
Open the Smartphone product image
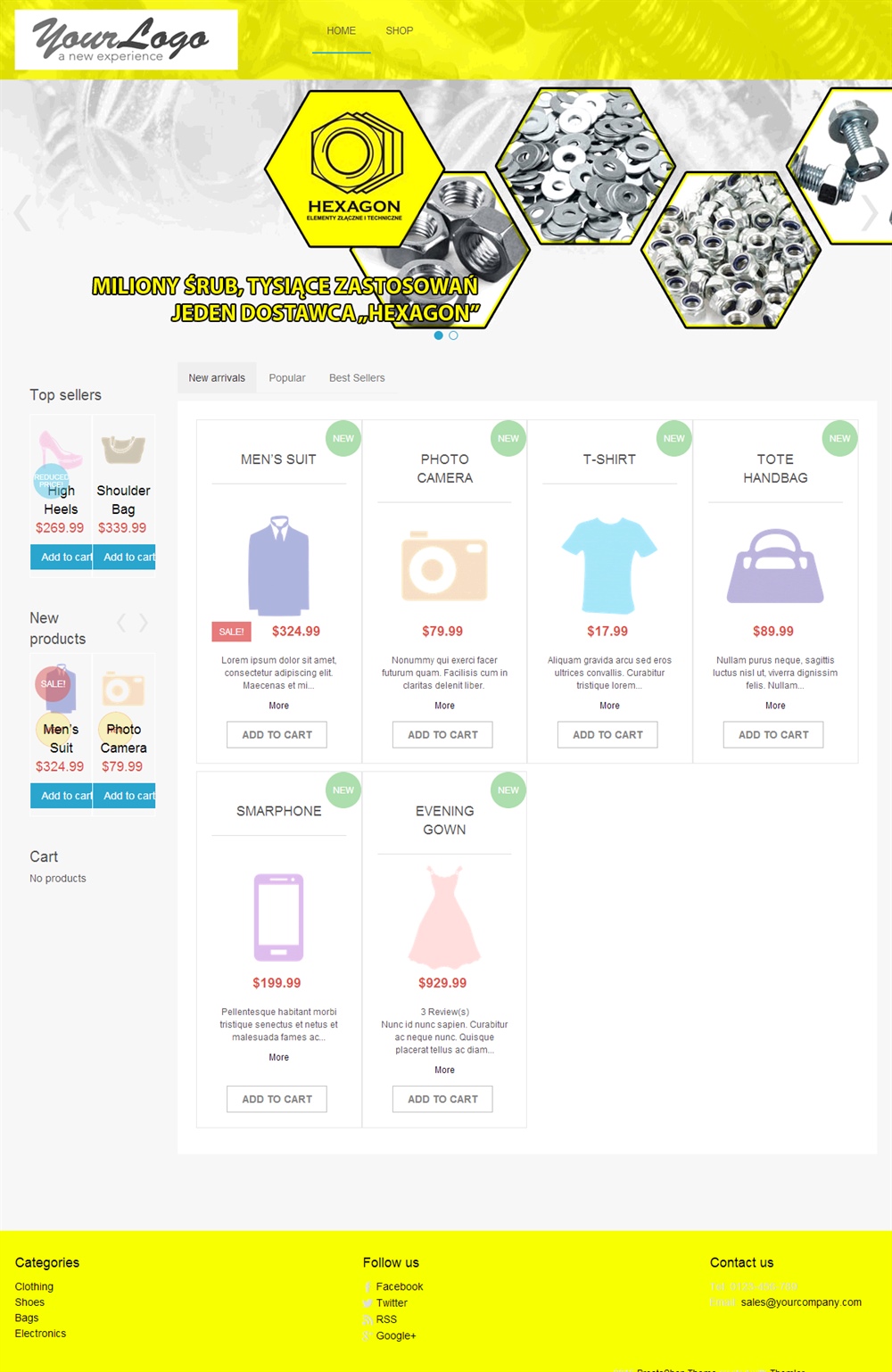click(278, 917)
